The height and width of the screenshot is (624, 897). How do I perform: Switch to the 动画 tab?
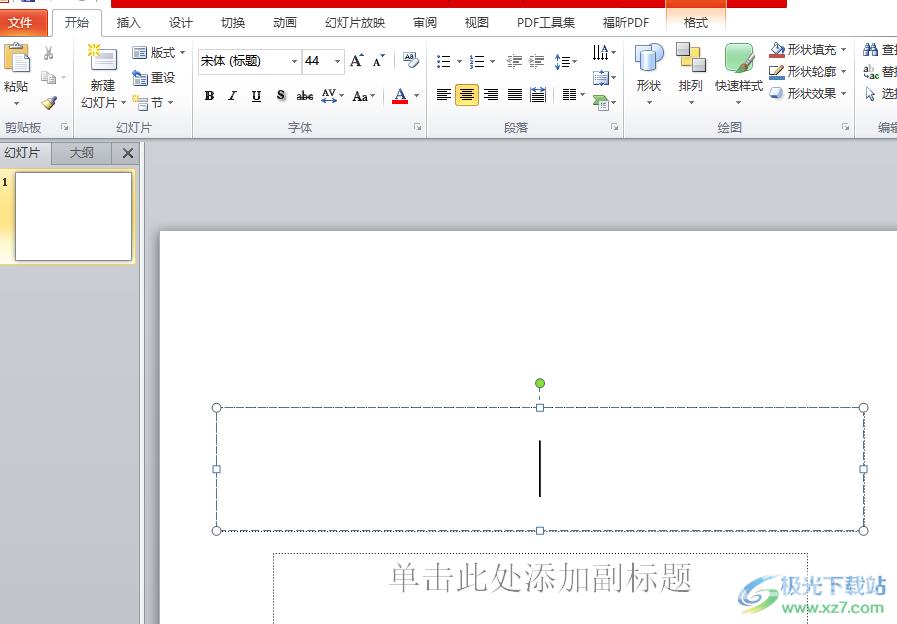285,23
